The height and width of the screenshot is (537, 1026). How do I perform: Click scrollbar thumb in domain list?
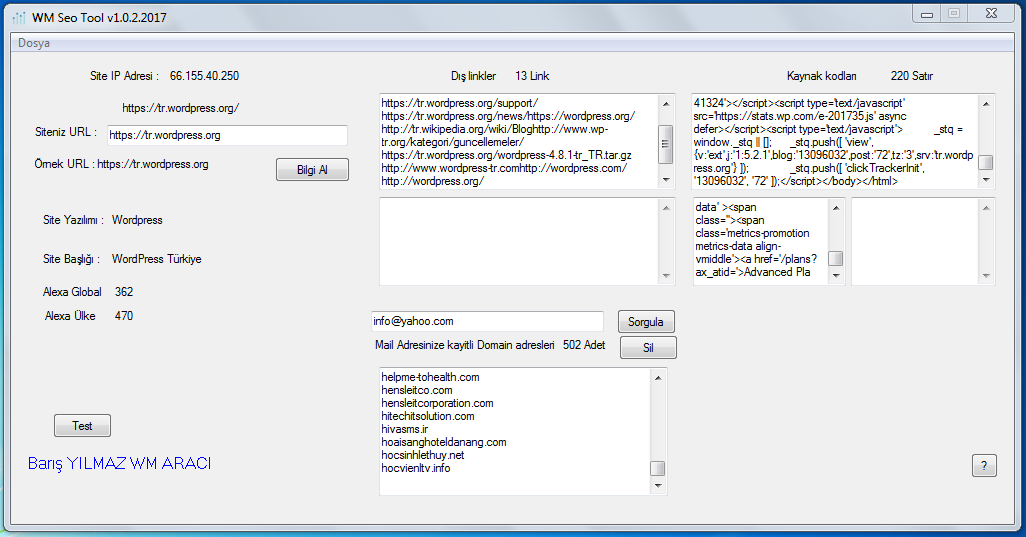pos(658,468)
